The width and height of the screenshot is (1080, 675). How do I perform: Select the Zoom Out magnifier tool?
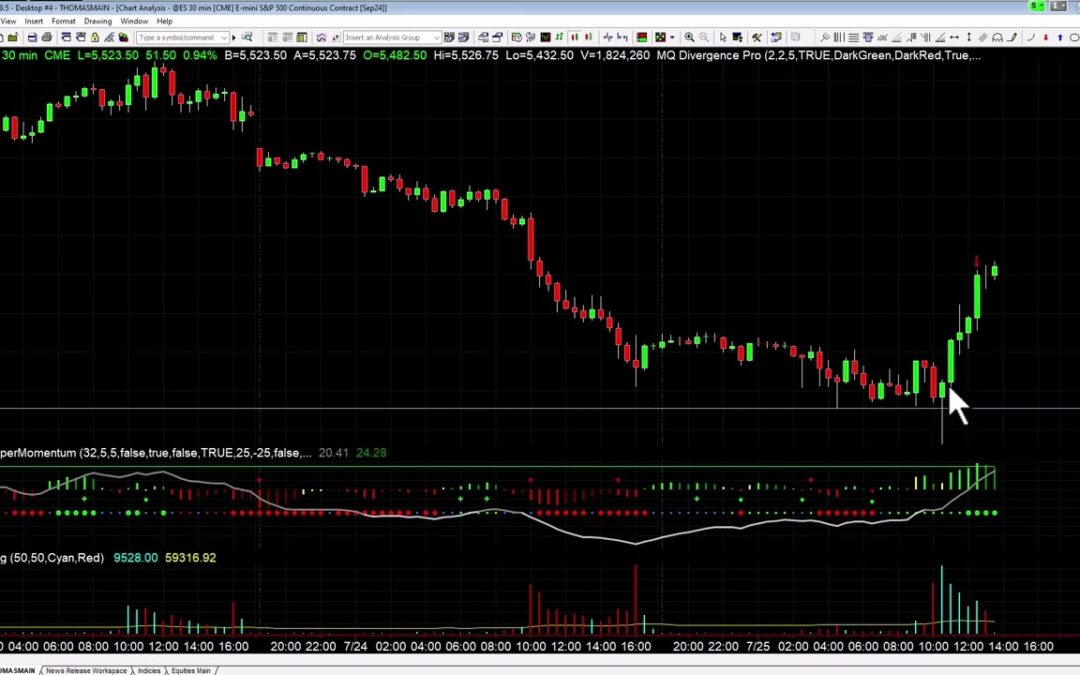(x=703, y=36)
